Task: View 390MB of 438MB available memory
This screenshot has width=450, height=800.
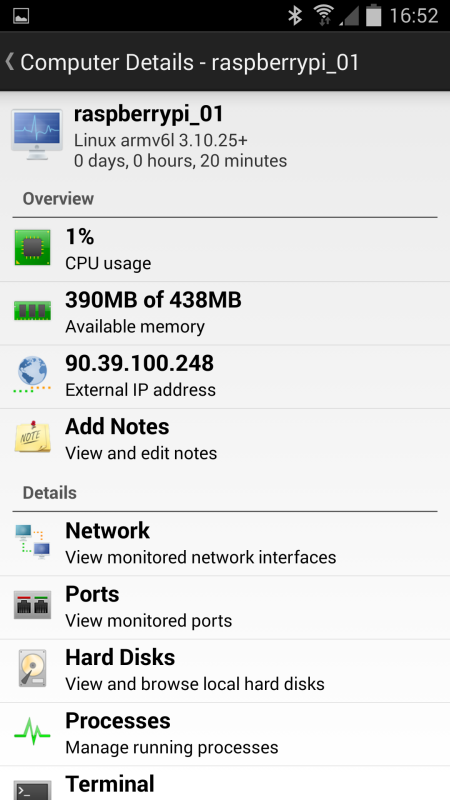Action: pos(225,313)
